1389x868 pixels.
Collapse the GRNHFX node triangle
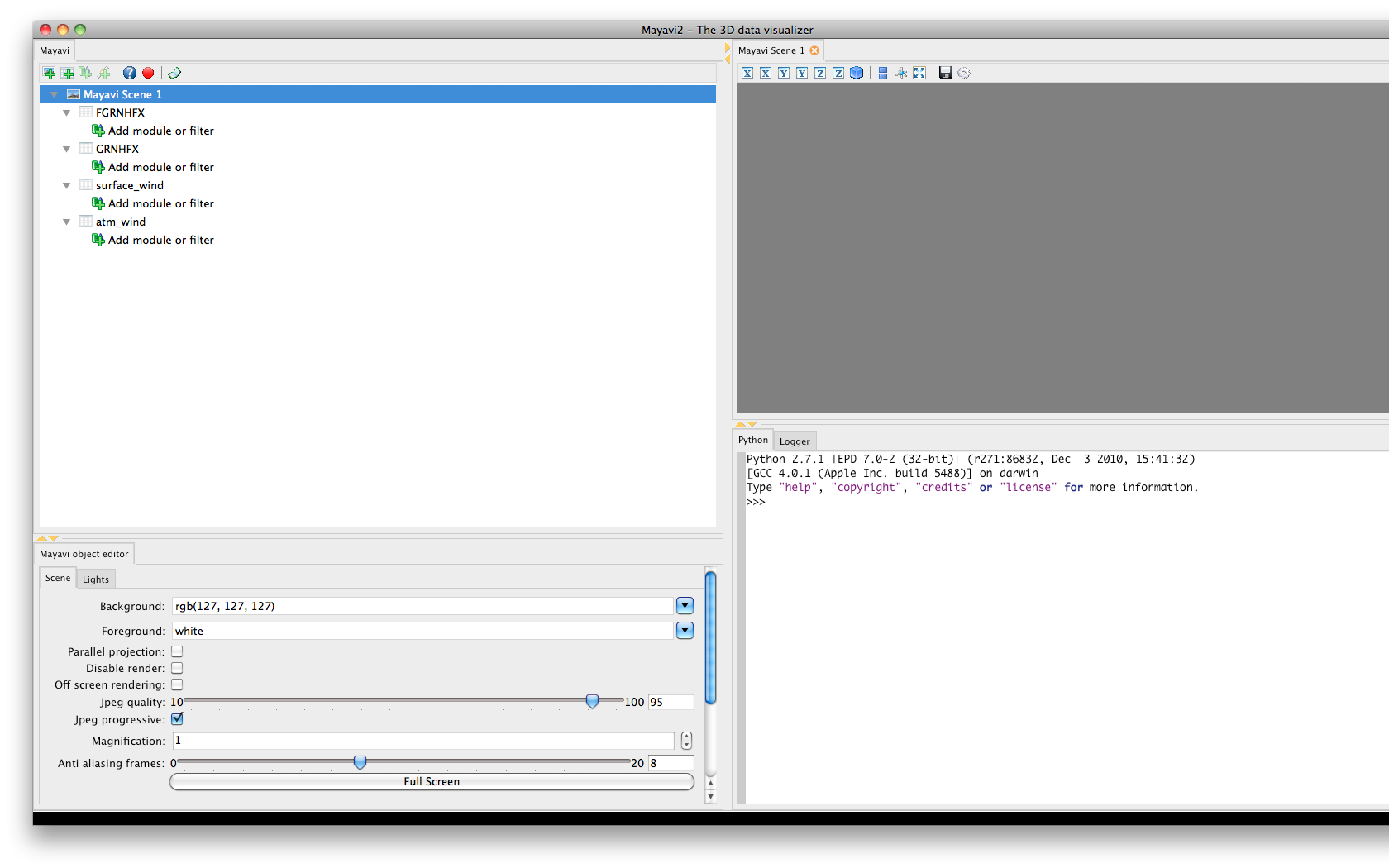click(x=67, y=149)
